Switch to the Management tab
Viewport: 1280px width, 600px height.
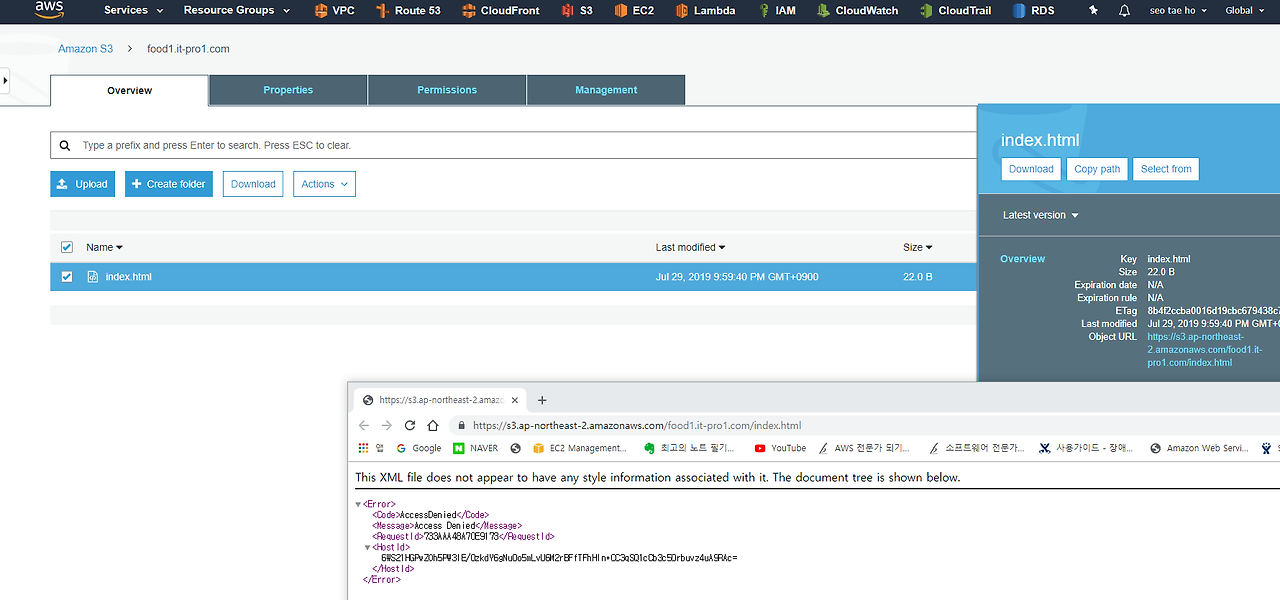(606, 90)
